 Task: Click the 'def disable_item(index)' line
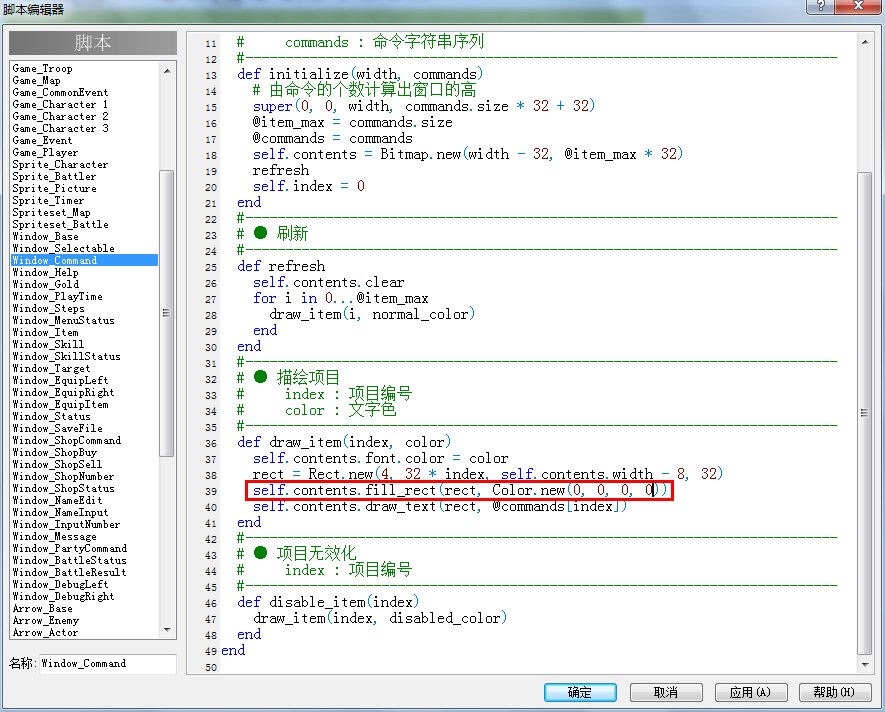click(328, 602)
